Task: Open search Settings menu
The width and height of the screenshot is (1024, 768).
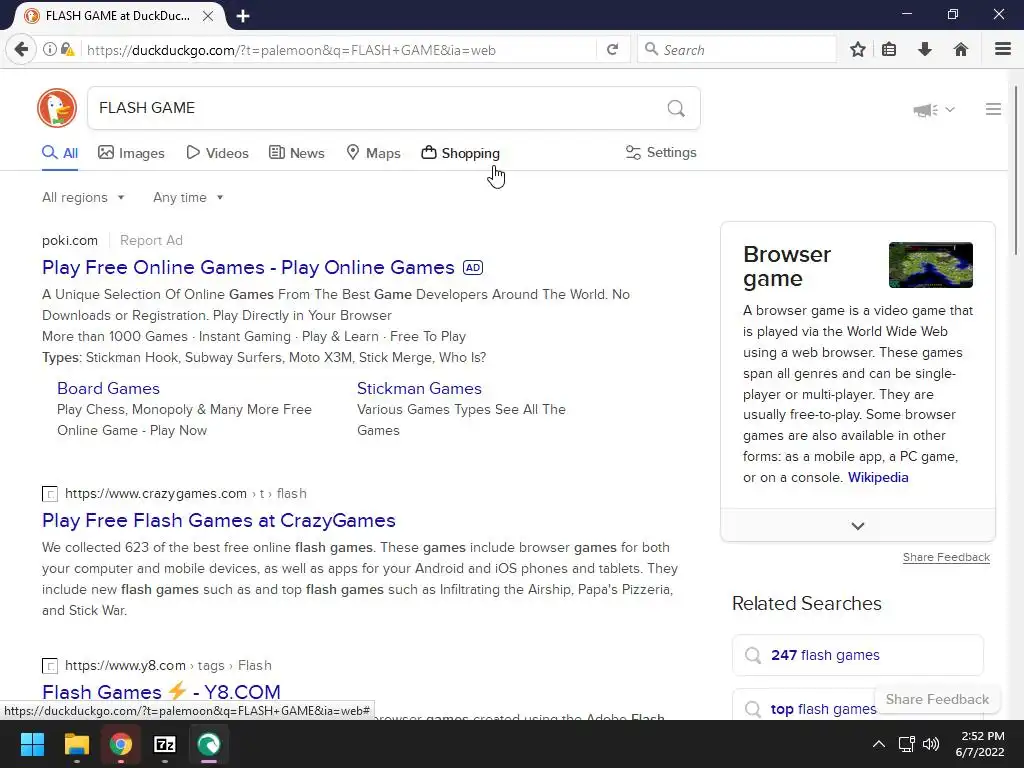Action: coord(661,152)
